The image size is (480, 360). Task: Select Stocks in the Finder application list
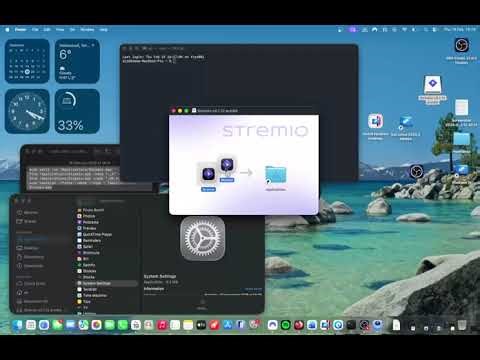pos(86,277)
